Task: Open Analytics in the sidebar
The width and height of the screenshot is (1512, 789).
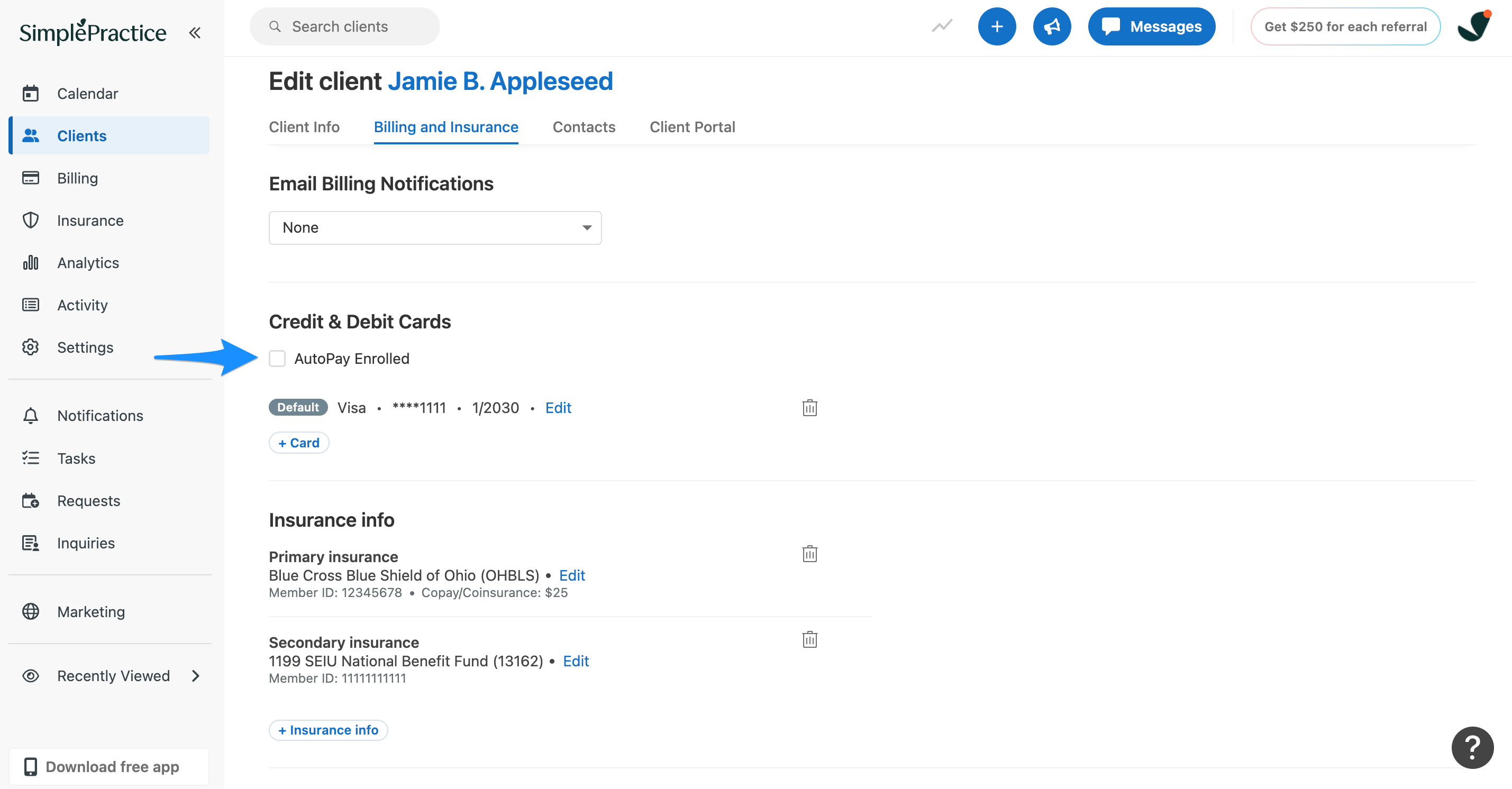Action: 109,262
